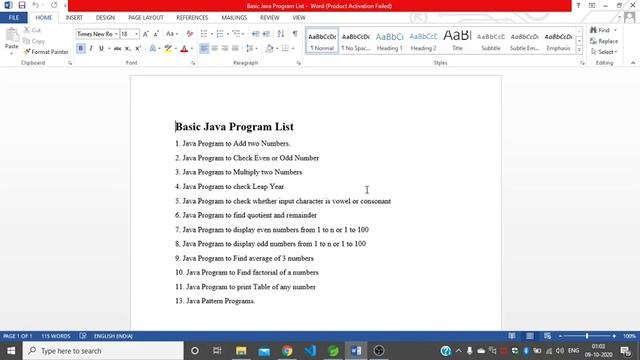Open the Font dialog launcher
The image size is (640, 360).
coord(193,63)
